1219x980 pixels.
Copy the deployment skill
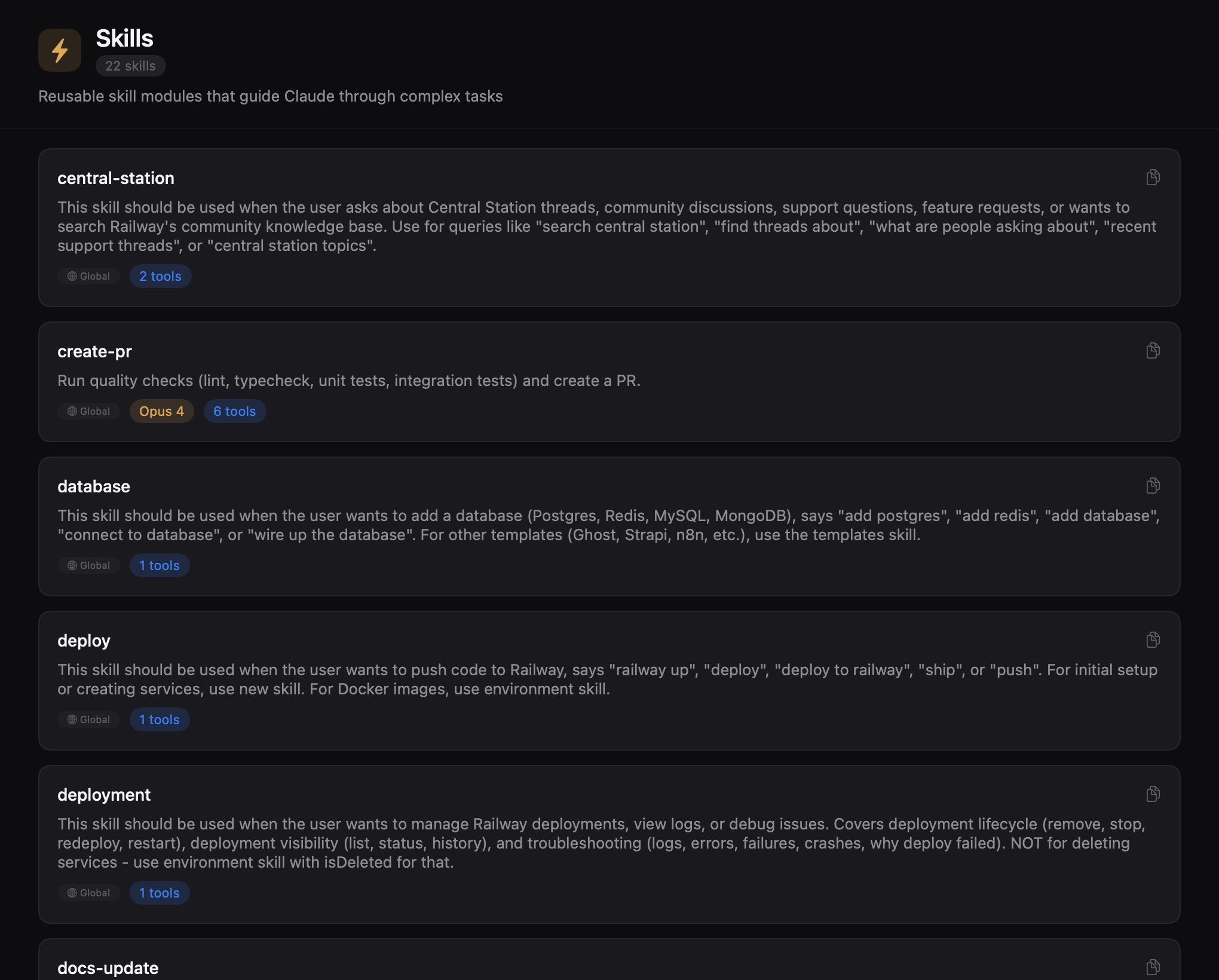click(x=1153, y=794)
